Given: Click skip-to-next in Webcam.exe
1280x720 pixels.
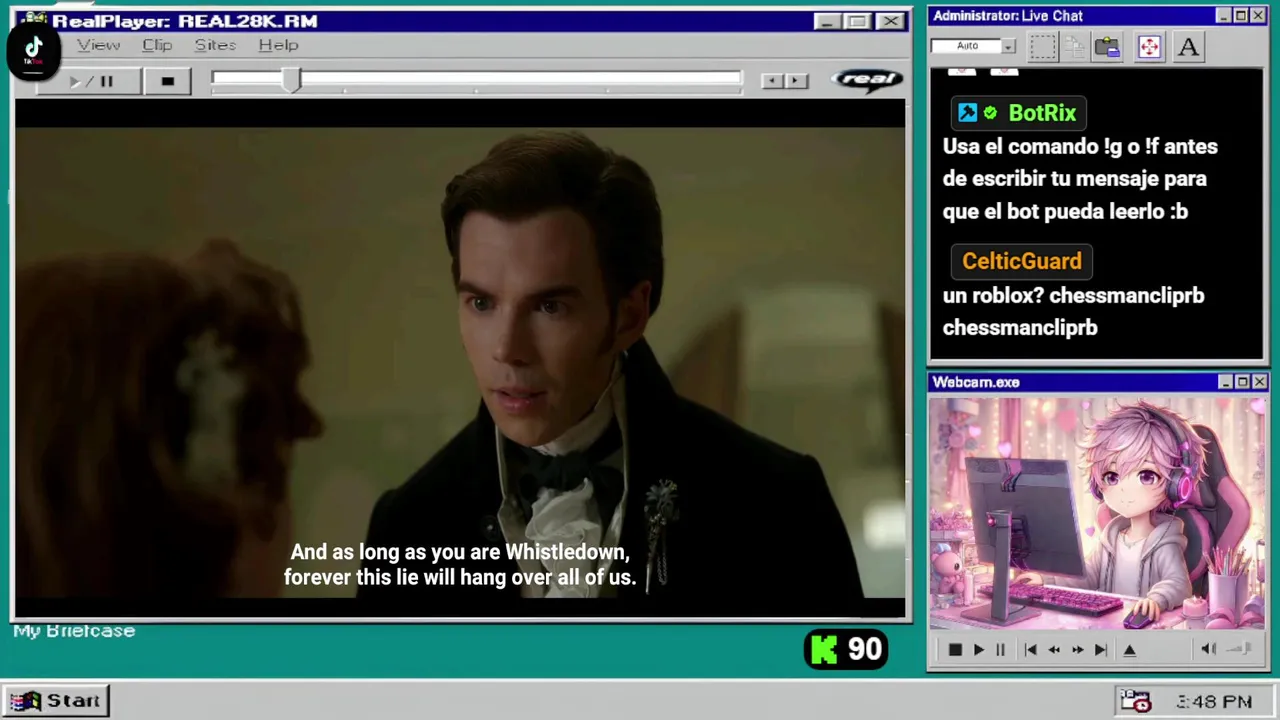Looking at the screenshot, I should click(1100, 650).
